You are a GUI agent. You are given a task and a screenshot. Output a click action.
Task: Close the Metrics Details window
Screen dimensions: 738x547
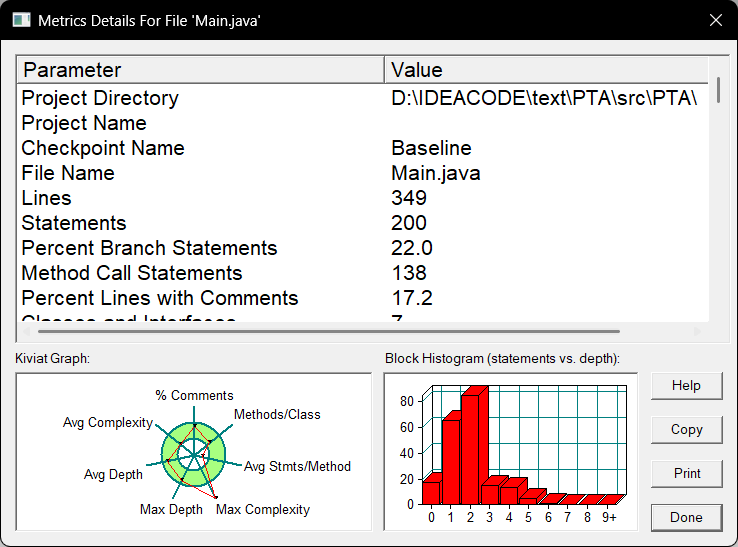(716, 20)
